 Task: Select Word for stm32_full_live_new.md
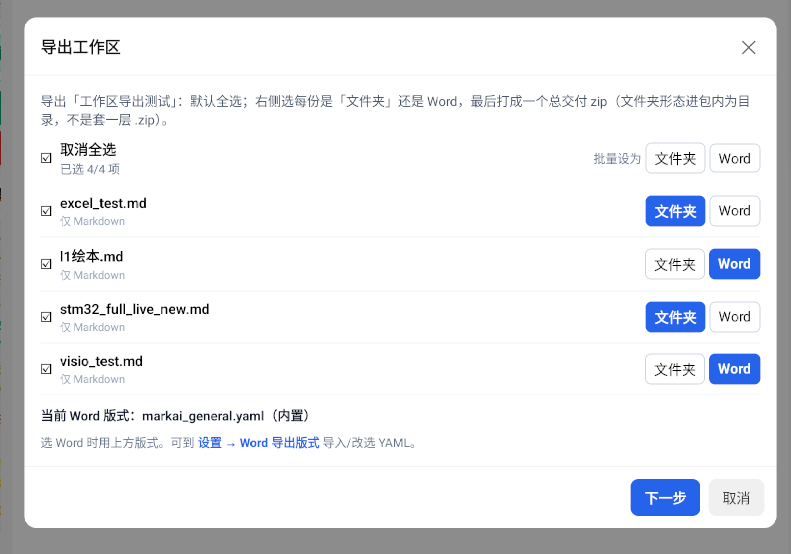[734, 317]
